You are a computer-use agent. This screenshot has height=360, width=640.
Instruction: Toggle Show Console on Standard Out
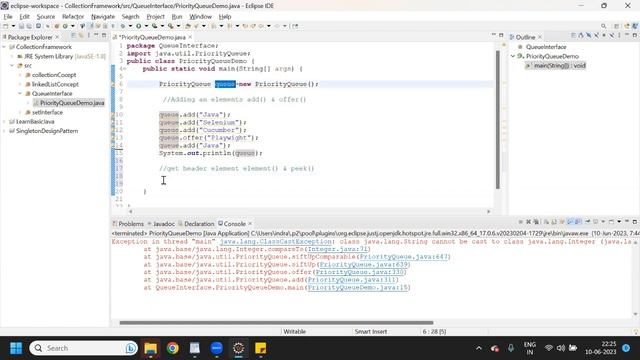pos(571,222)
